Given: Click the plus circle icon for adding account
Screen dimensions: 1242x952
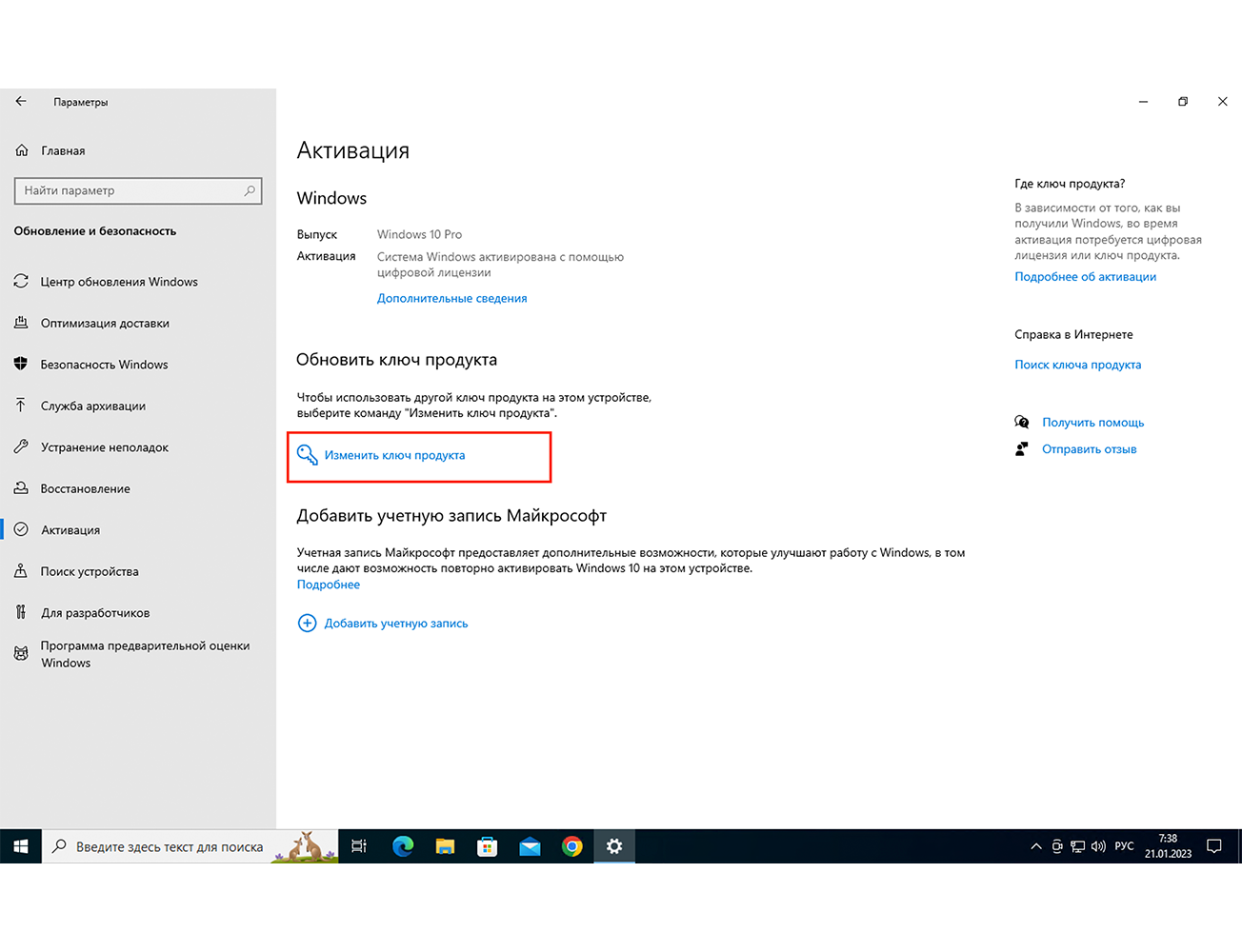Looking at the screenshot, I should [307, 624].
